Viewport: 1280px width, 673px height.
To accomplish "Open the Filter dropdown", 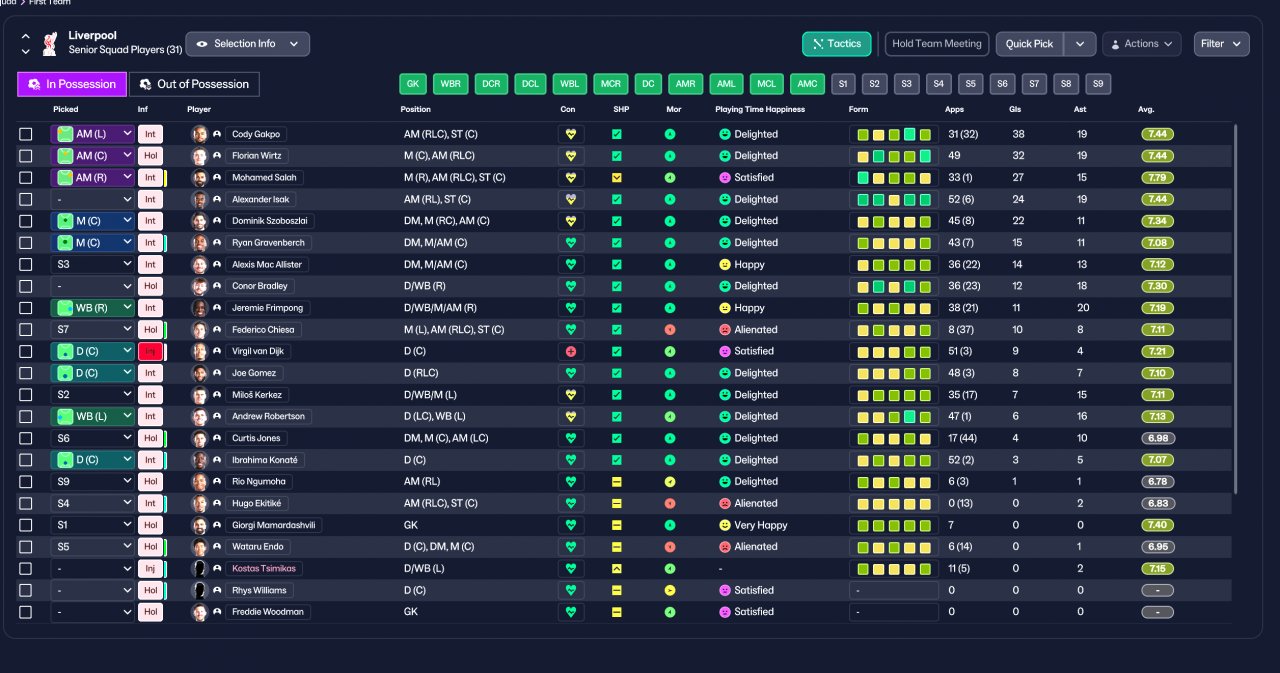I will [x=1221, y=44].
